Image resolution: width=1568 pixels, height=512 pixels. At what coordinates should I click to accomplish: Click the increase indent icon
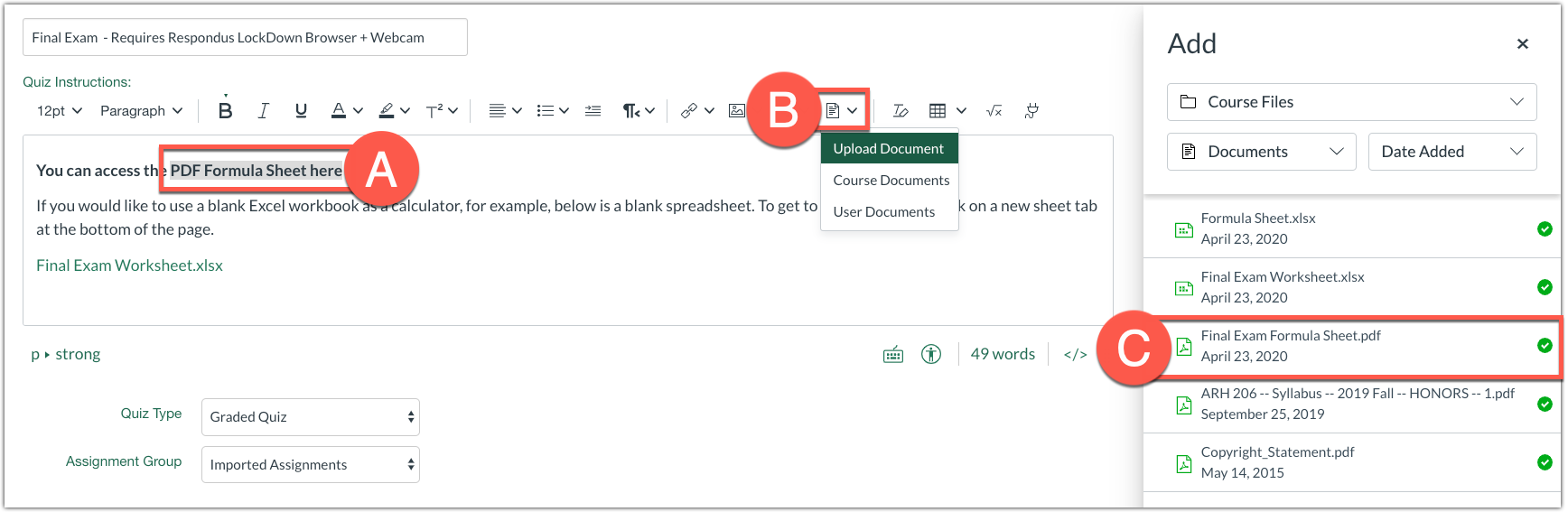coord(593,110)
